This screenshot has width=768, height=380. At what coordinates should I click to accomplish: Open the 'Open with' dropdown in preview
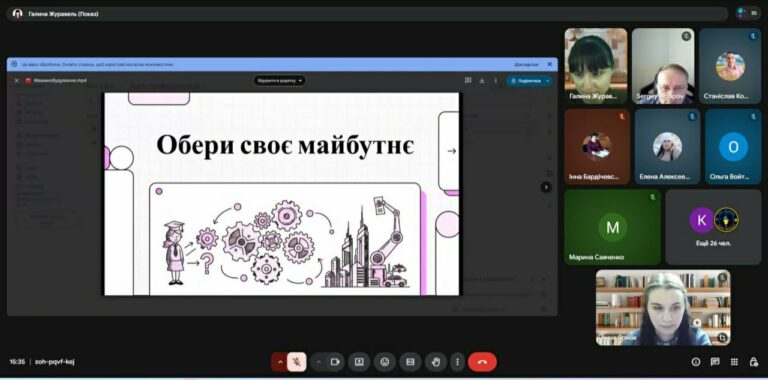pyautogui.click(x=280, y=80)
